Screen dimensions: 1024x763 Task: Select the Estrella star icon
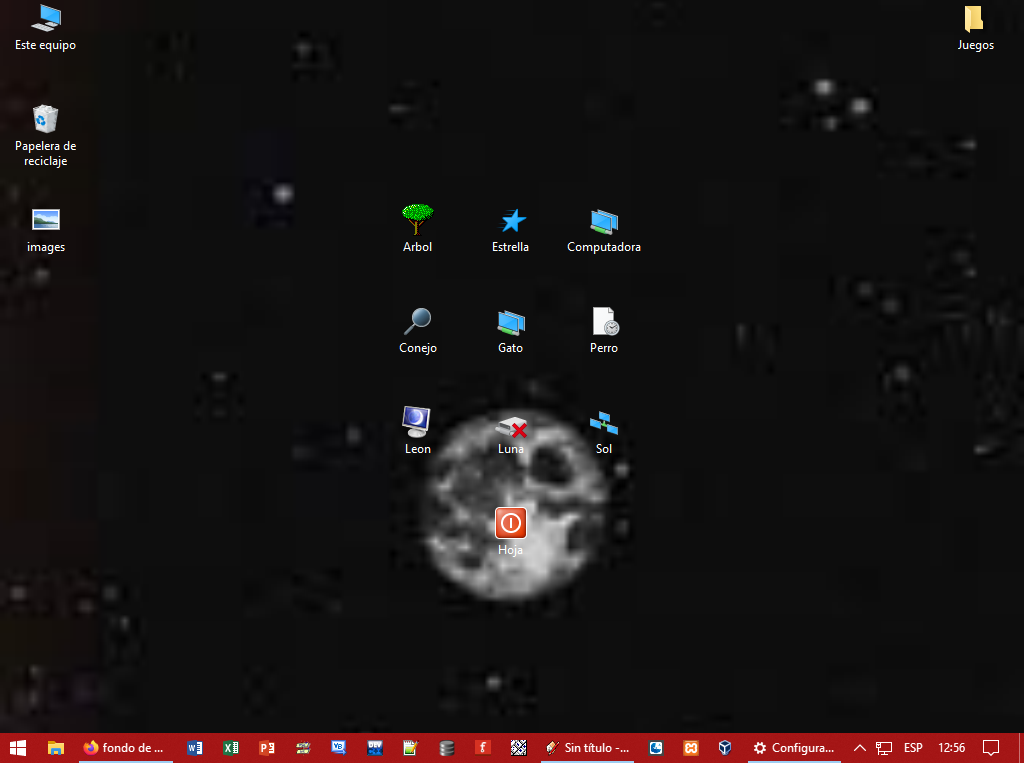[x=511, y=221]
